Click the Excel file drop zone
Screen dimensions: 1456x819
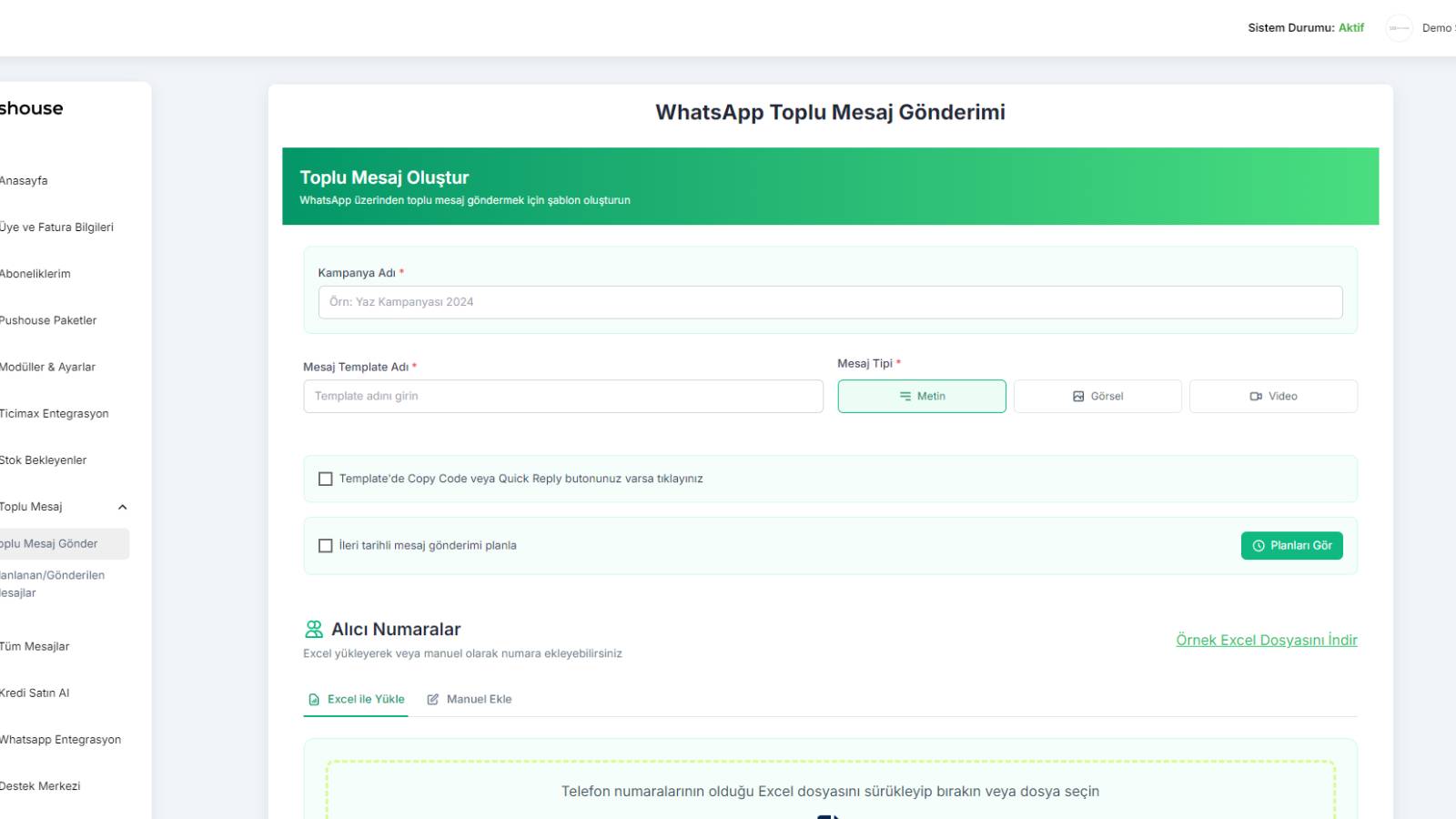[831, 790]
